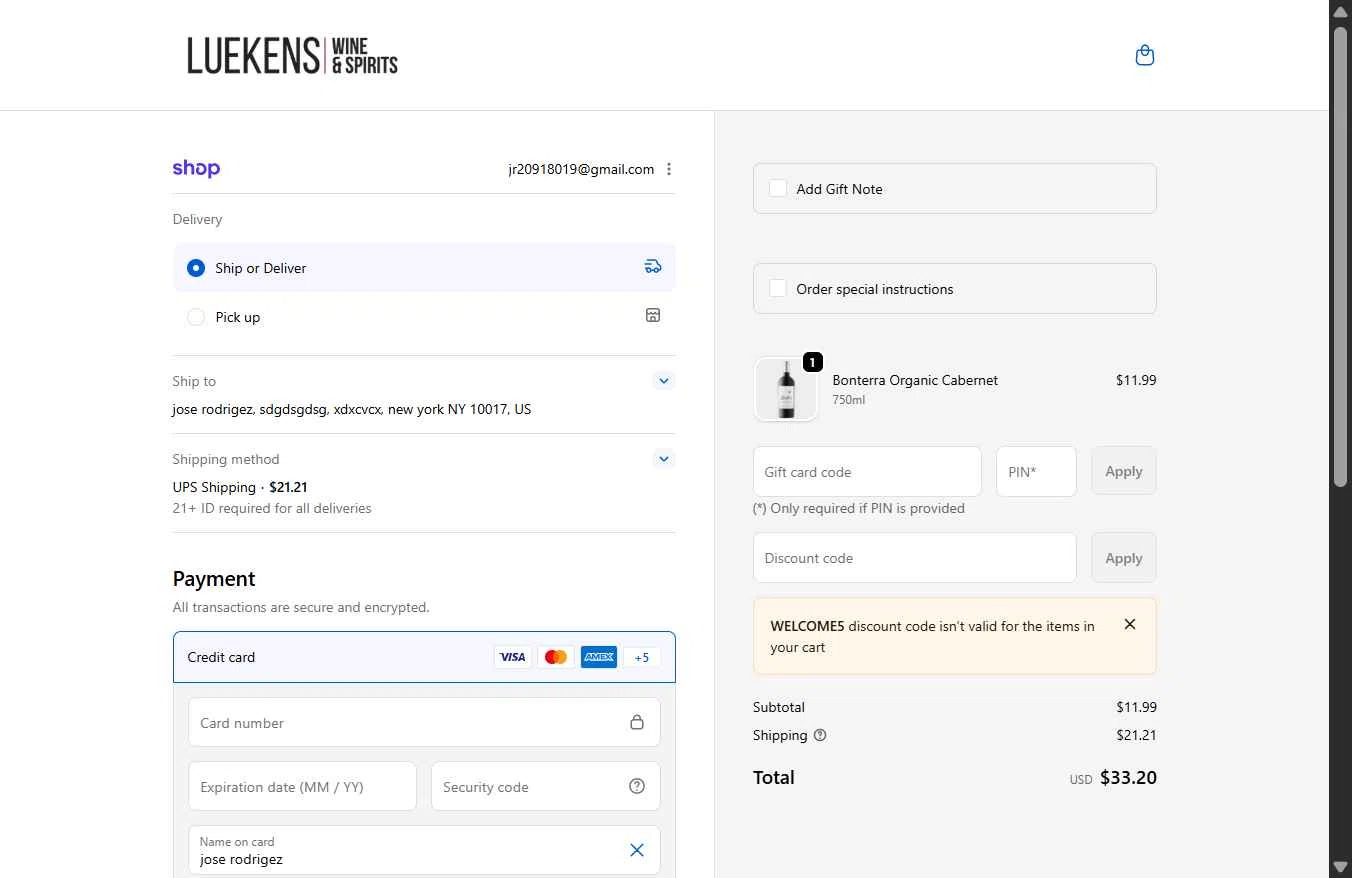Click the Luekens Wine & Spirits logo
This screenshot has height=878, width=1352.
(292, 56)
